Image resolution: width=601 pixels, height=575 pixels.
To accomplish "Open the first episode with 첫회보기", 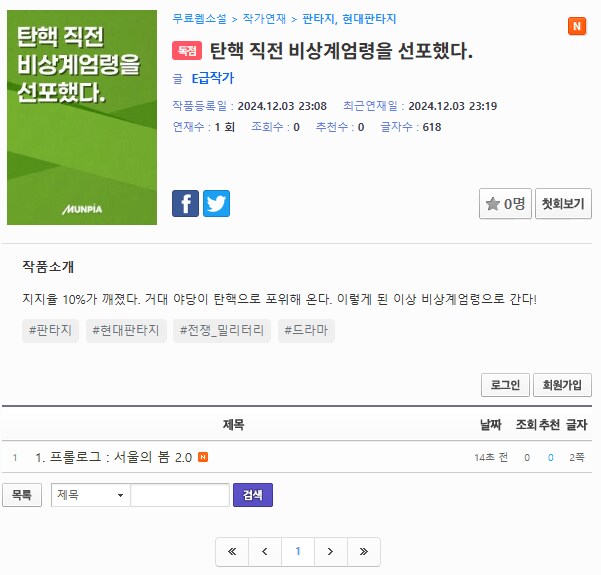I will [563, 204].
